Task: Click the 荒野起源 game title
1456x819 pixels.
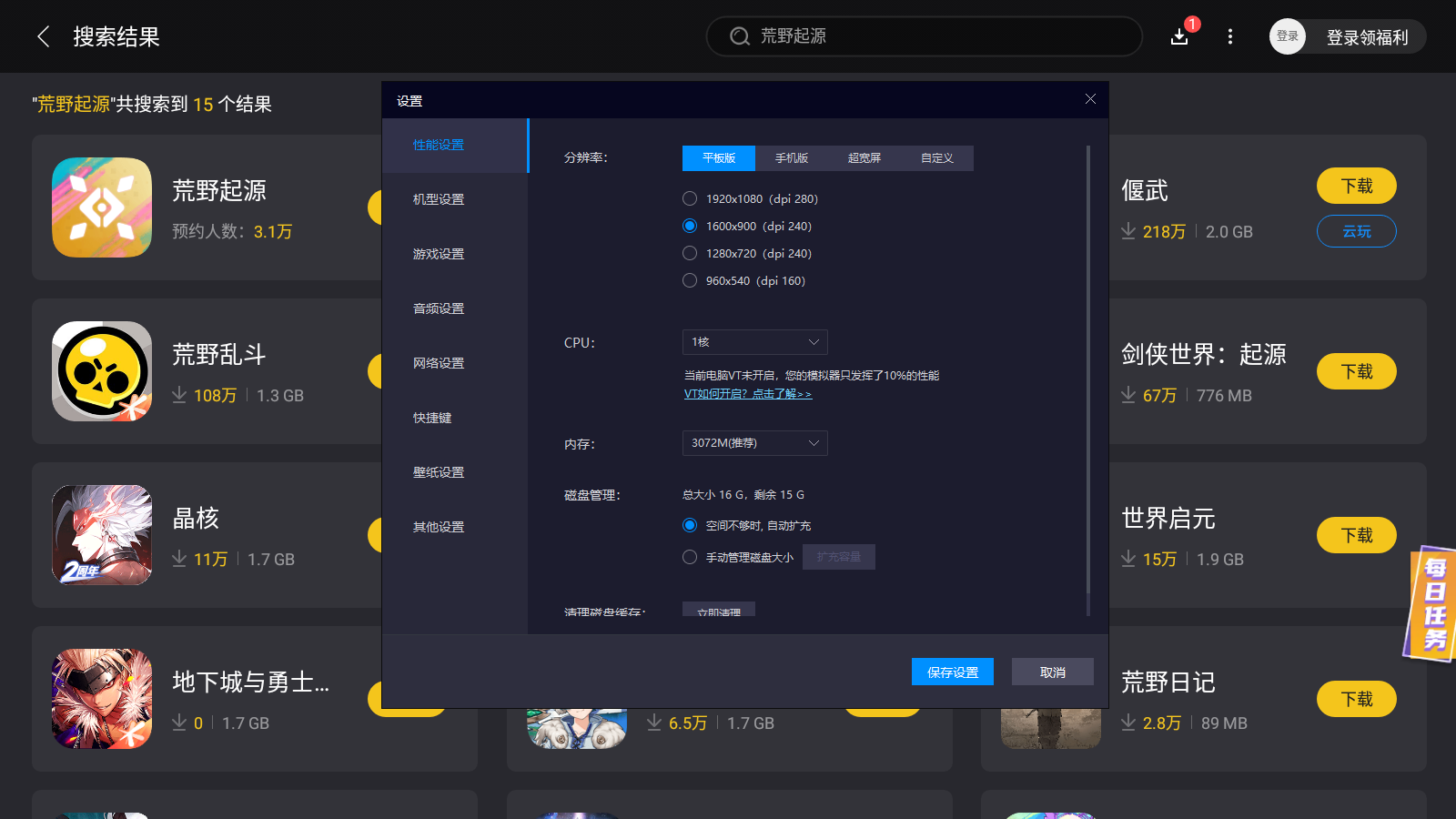Action: tap(219, 190)
